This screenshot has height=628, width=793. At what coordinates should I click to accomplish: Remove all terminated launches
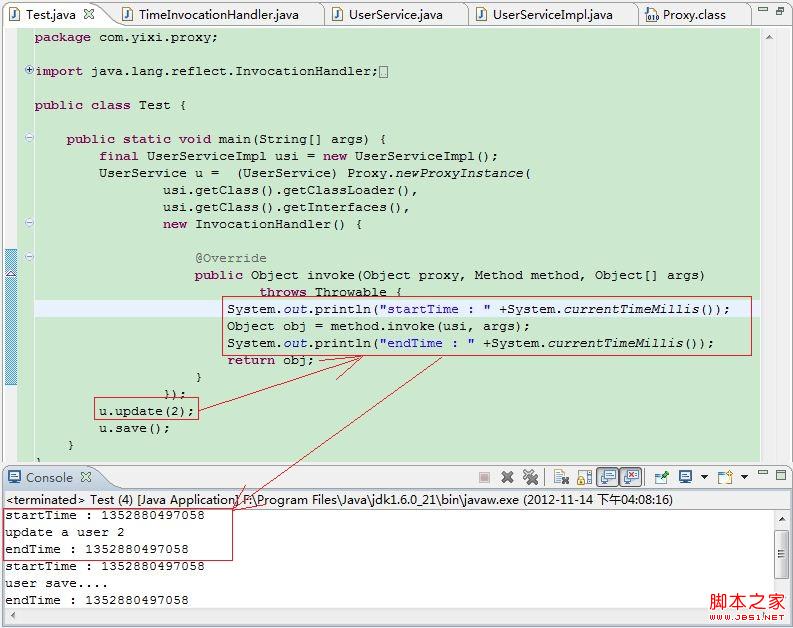coord(530,477)
